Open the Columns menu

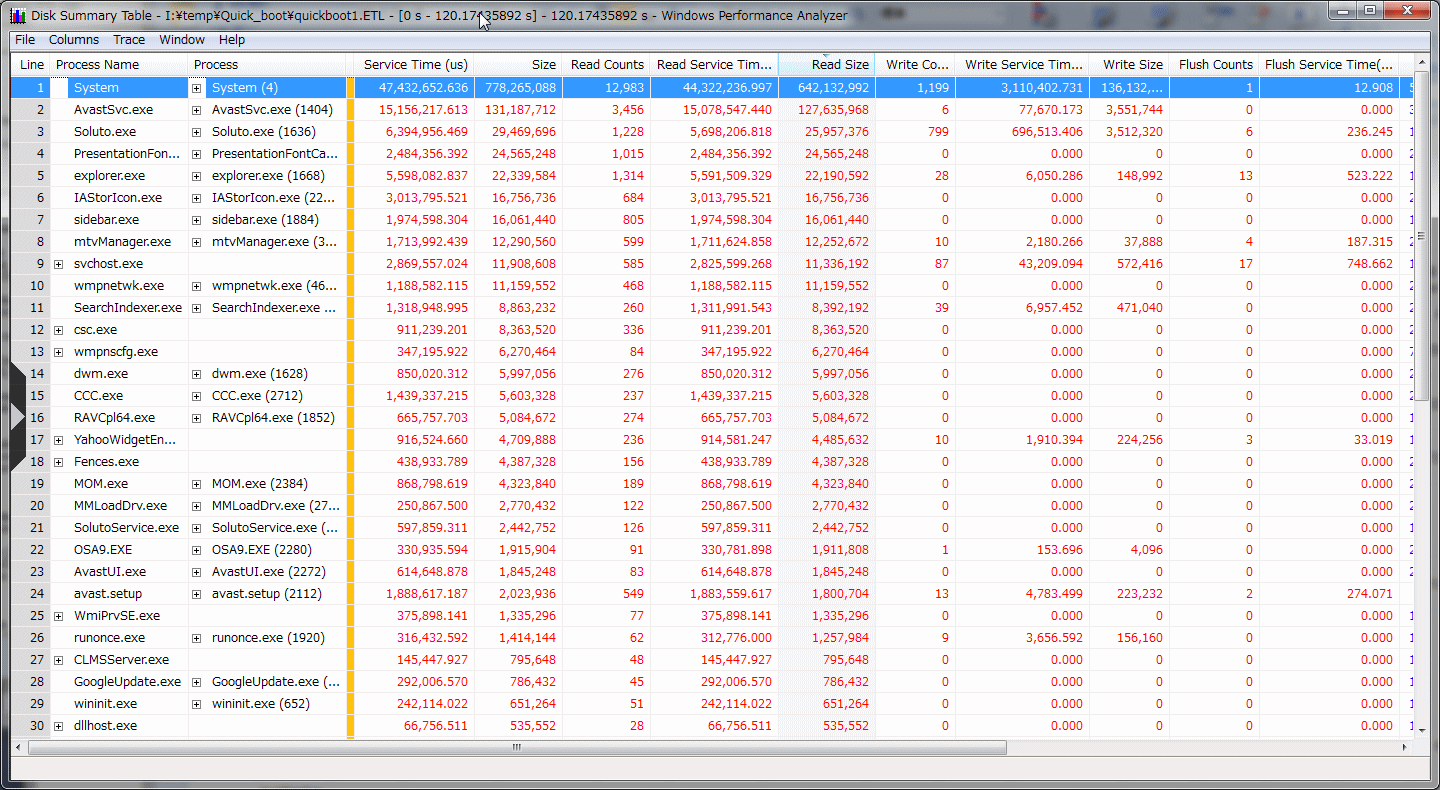tap(74, 40)
